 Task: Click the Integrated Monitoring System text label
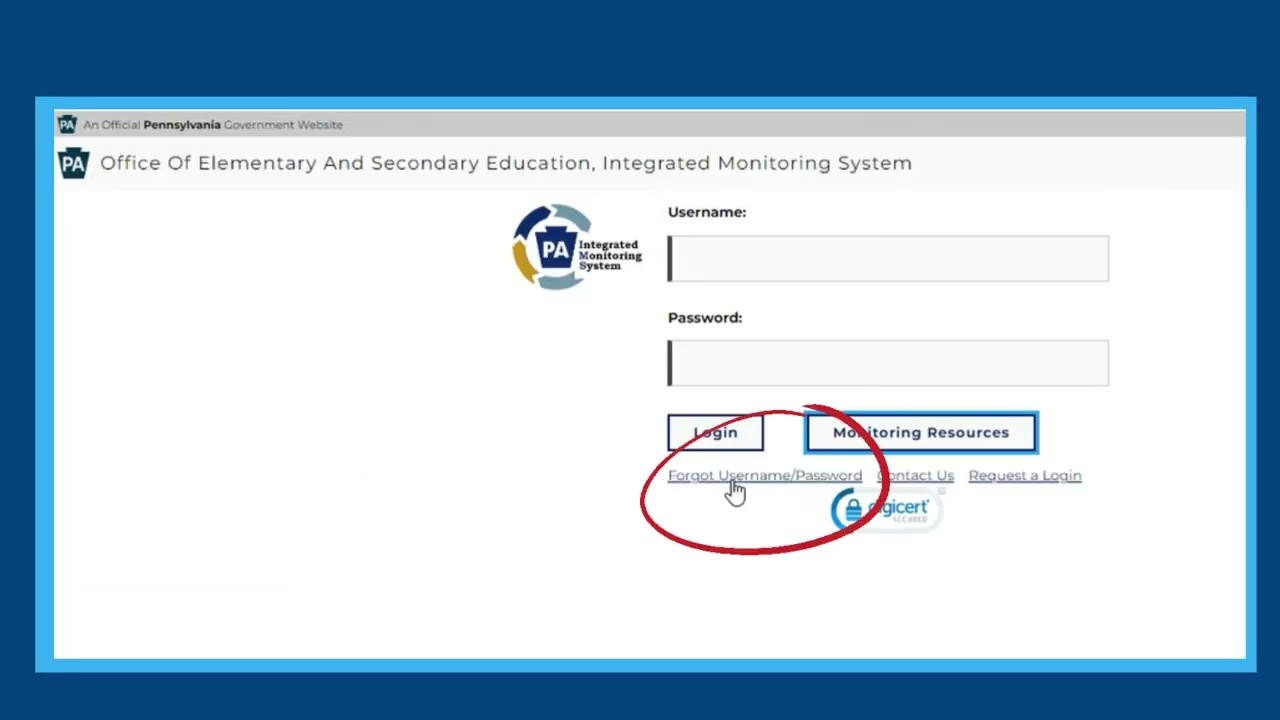pos(610,254)
